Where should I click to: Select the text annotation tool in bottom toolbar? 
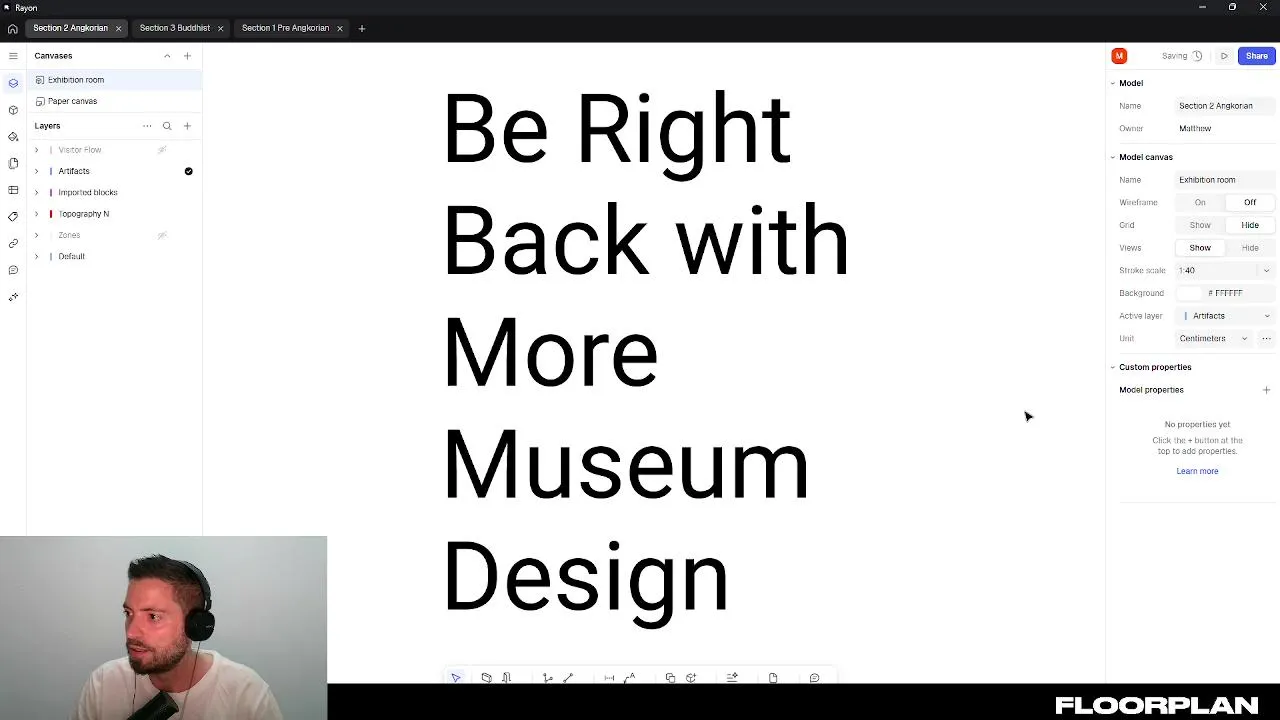tap(630, 678)
